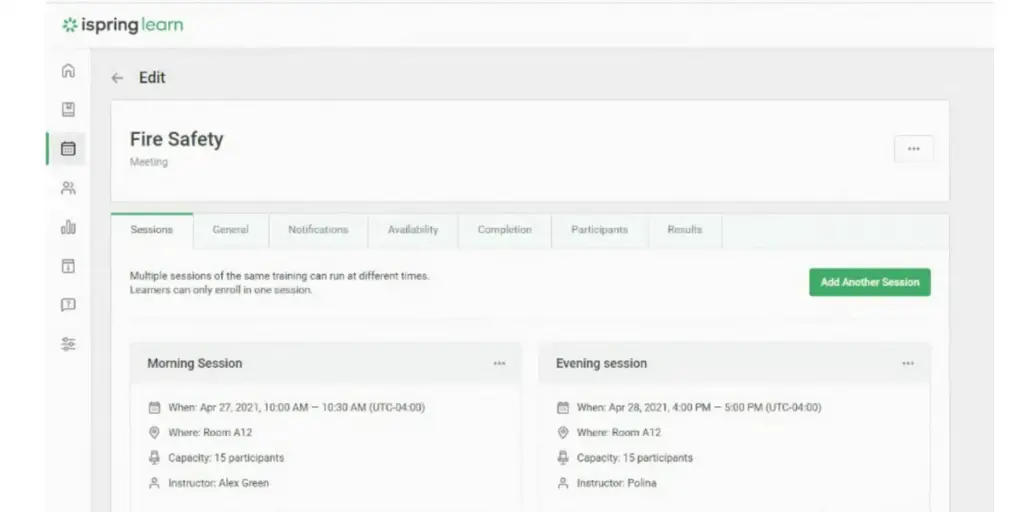Open the Results tab
The width and height of the screenshot is (1024, 512).
(685, 230)
